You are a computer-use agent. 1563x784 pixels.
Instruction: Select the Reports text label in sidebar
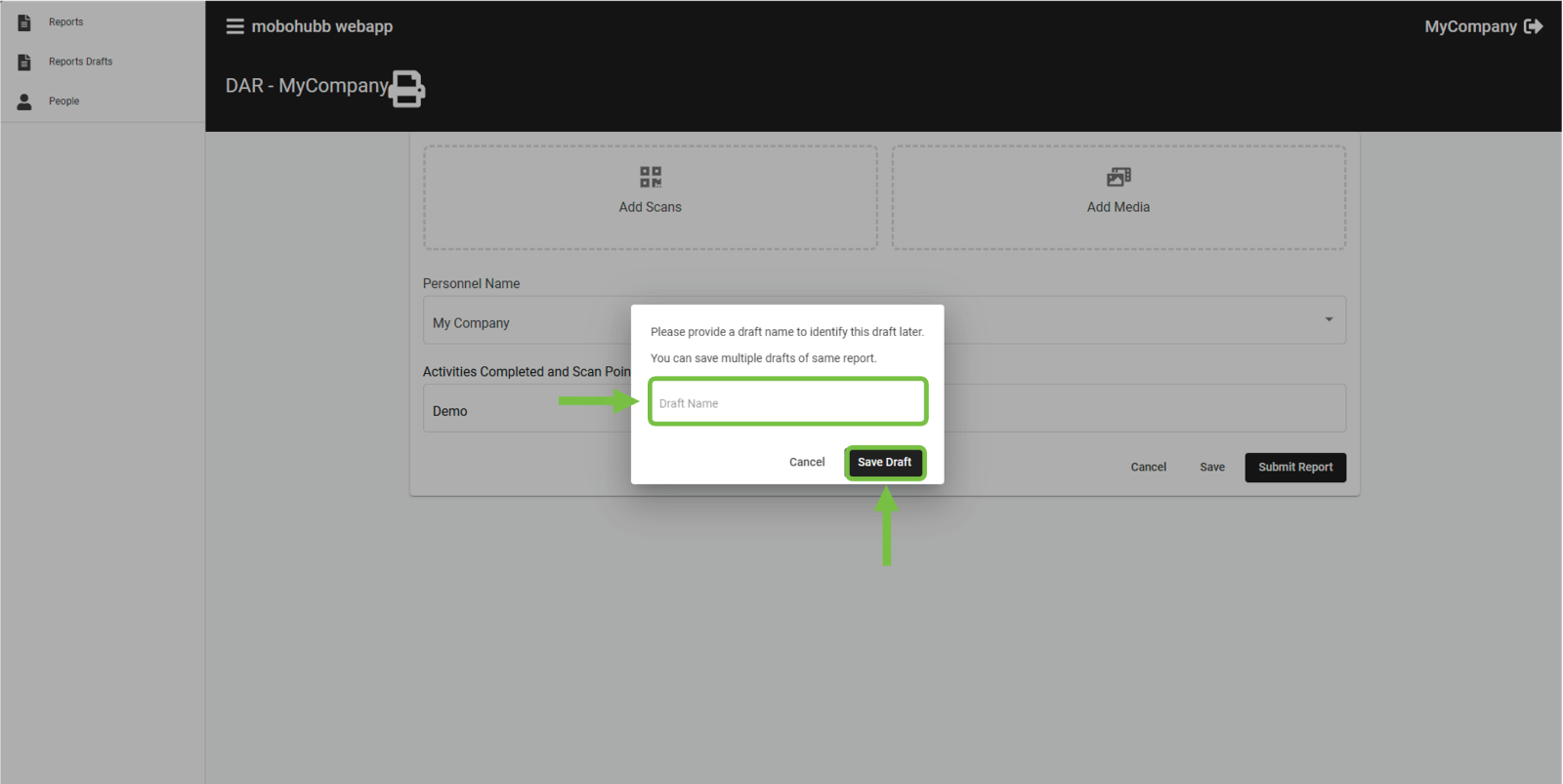tap(65, 21)
